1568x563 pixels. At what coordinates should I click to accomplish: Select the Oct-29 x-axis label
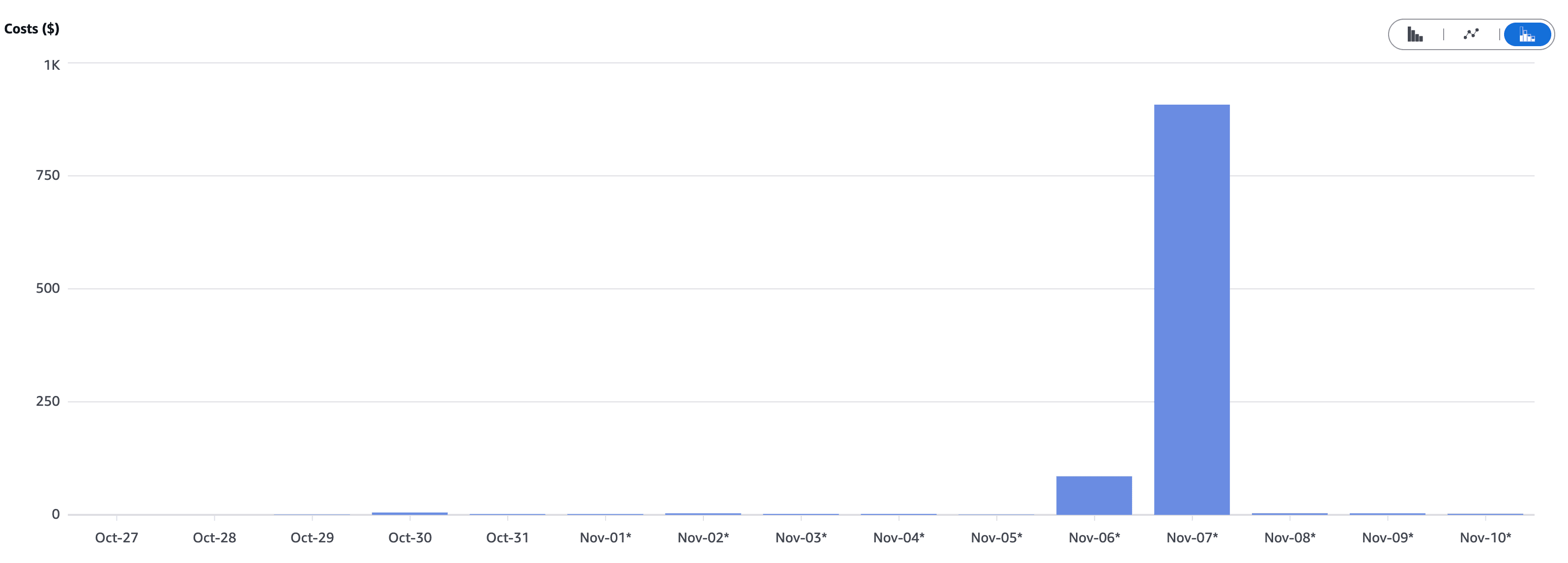point(312,537)
